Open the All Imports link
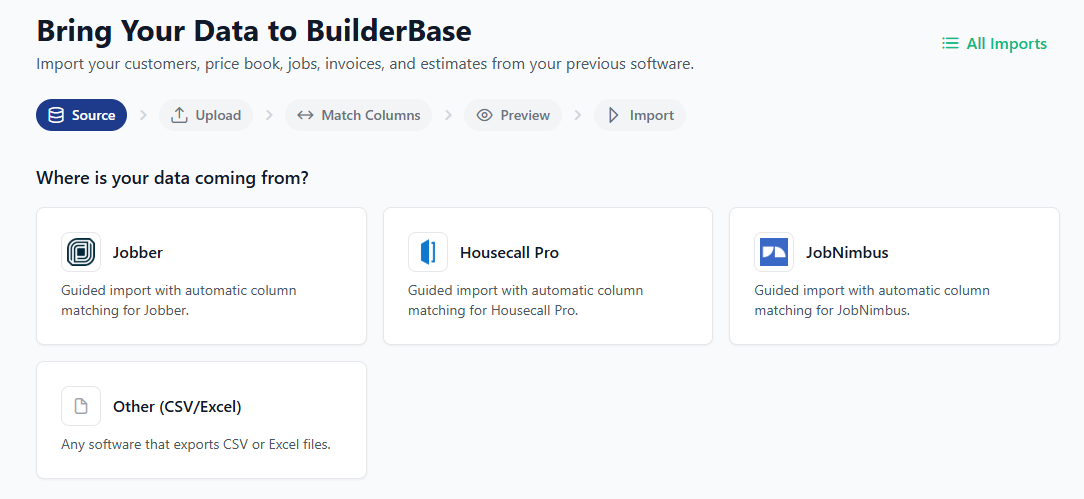The width and height of the screenshot is (1084, 499). tap(994, 44)
